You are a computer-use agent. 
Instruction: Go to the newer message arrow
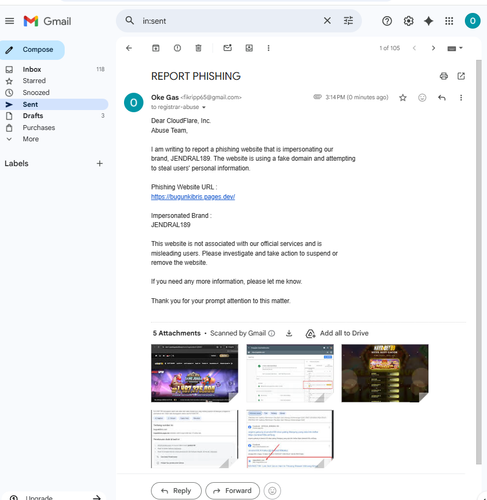click(414, 48)
